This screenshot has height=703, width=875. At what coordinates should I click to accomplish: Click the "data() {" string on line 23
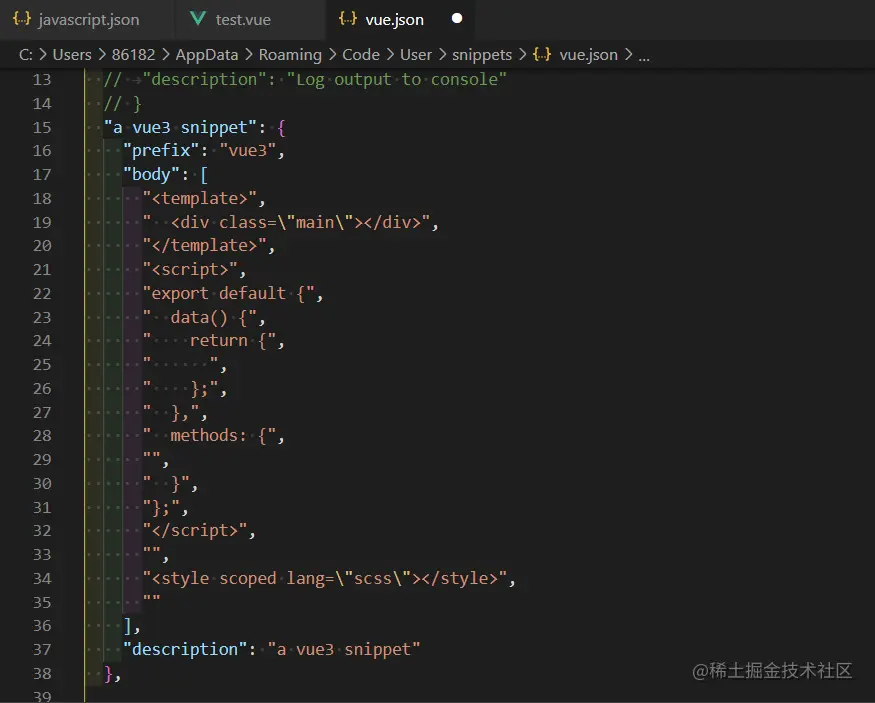pos(200,317)
